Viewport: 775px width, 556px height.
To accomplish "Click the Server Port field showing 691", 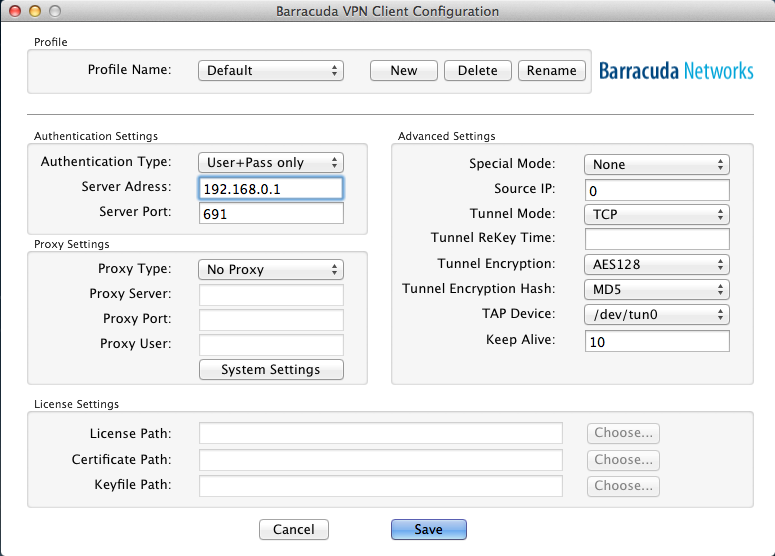I will point(271,214).
